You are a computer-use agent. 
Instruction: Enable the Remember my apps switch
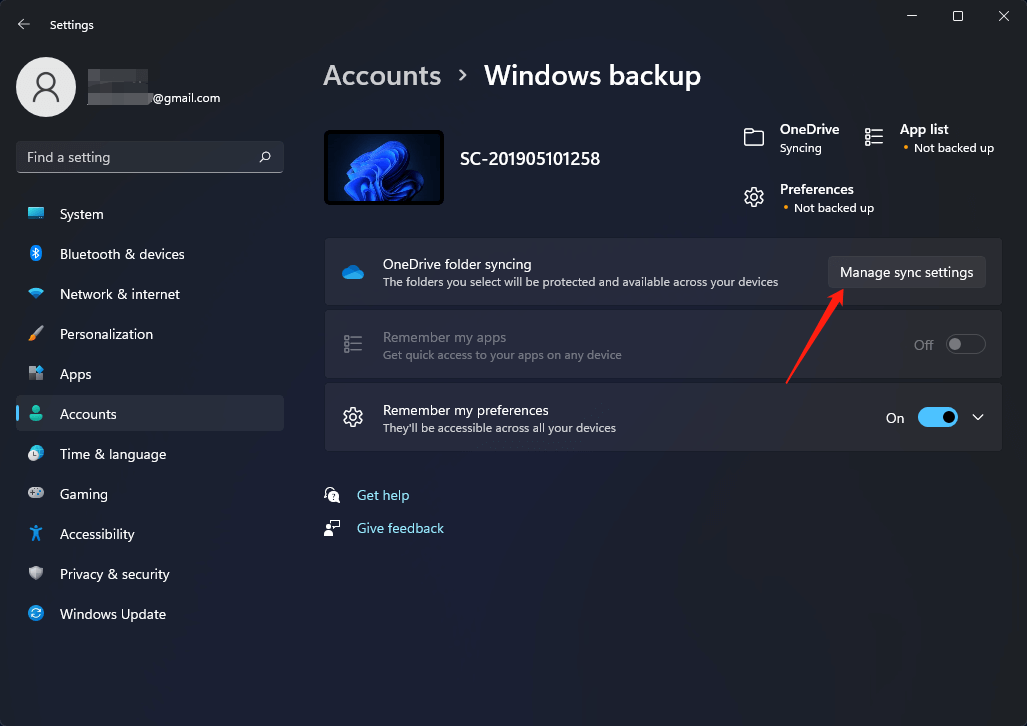(x=964, y=343)
